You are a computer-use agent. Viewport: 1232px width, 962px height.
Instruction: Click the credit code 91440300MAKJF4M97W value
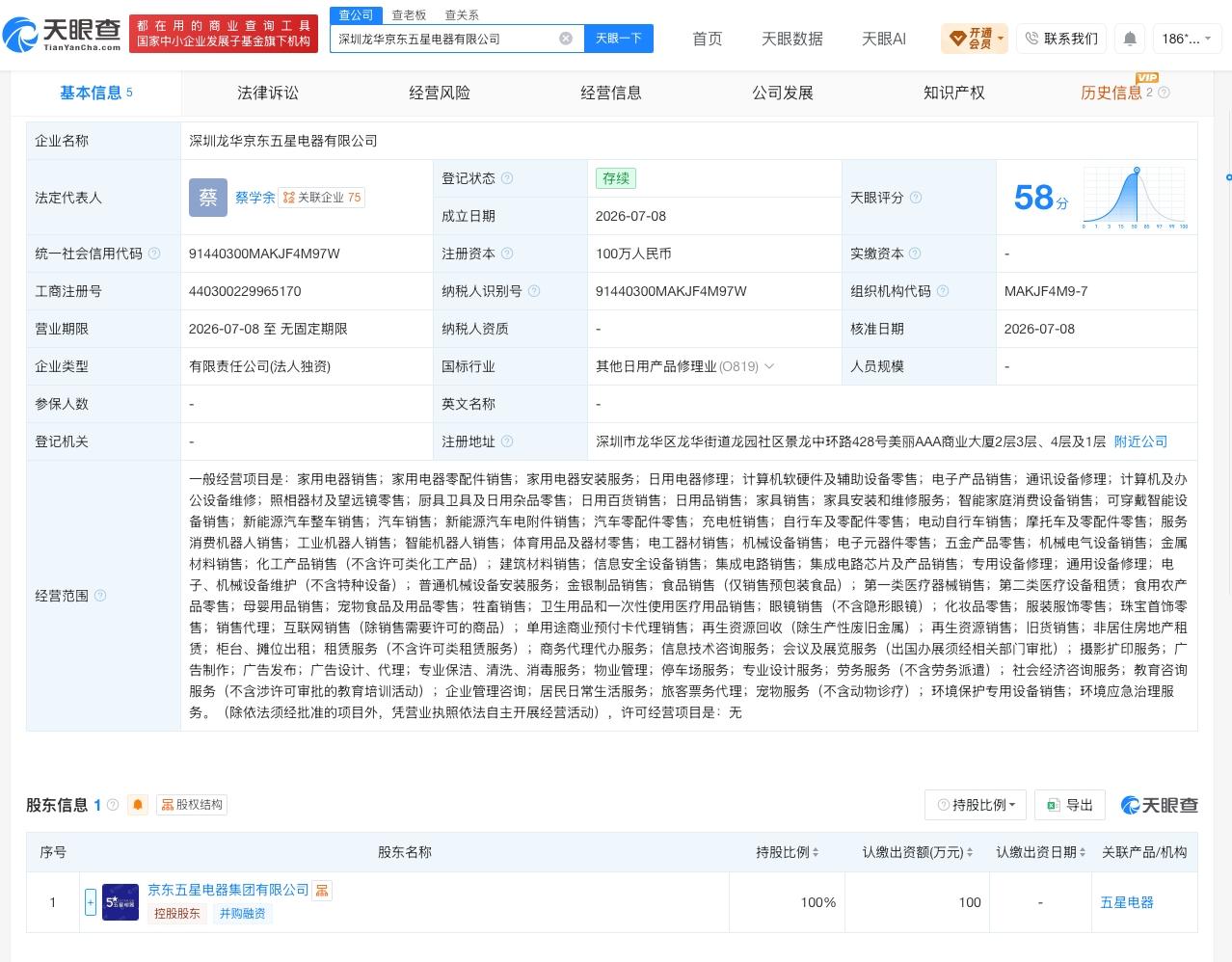pyautogui.click(x=264, y=254)
